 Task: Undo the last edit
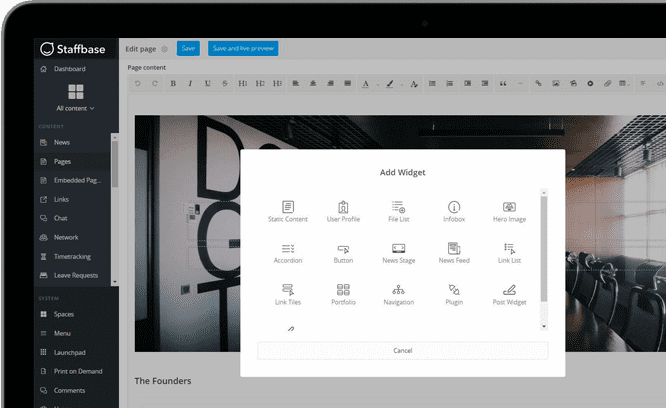click(138, 84)
